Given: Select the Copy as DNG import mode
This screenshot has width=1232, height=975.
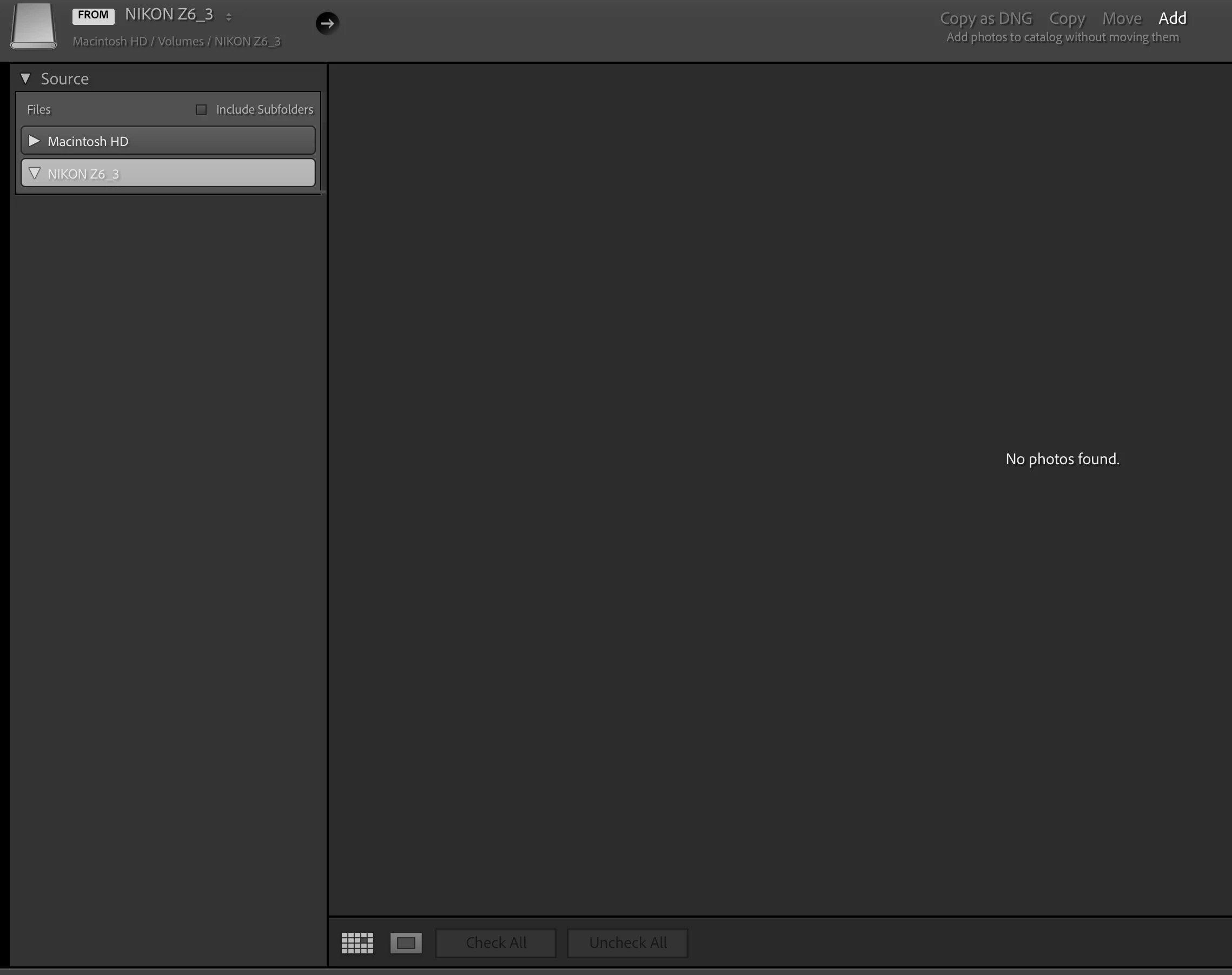Looking at the screenshot, I should point(985,18).
